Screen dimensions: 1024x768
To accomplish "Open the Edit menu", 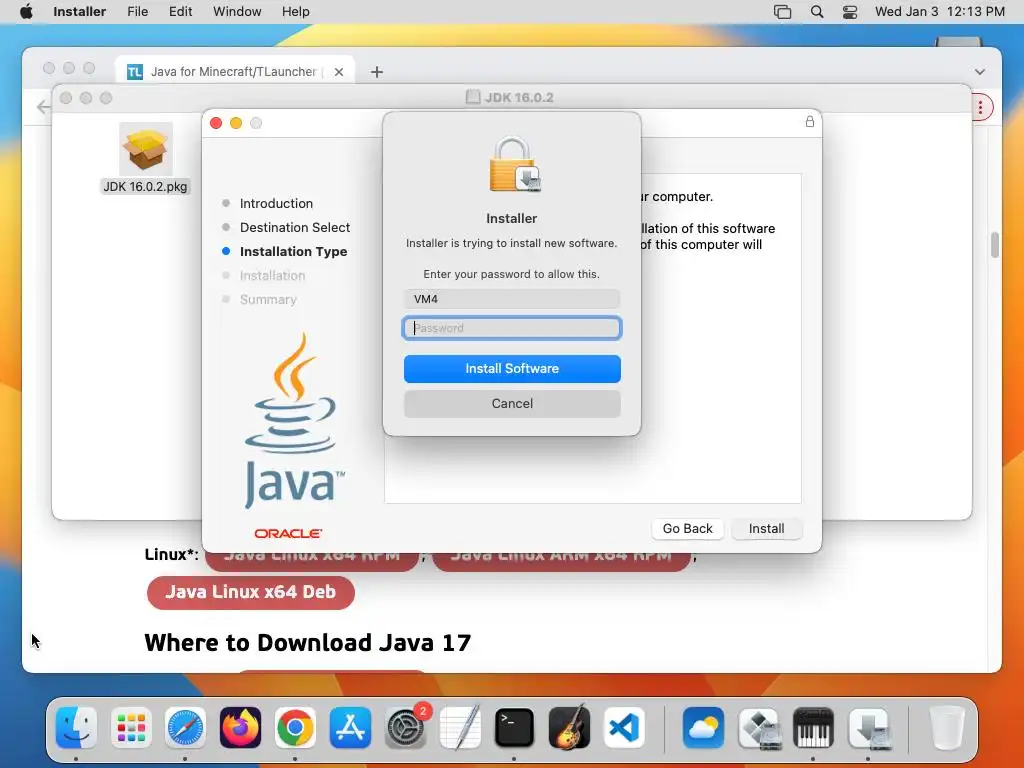I will tap(180, 12).
